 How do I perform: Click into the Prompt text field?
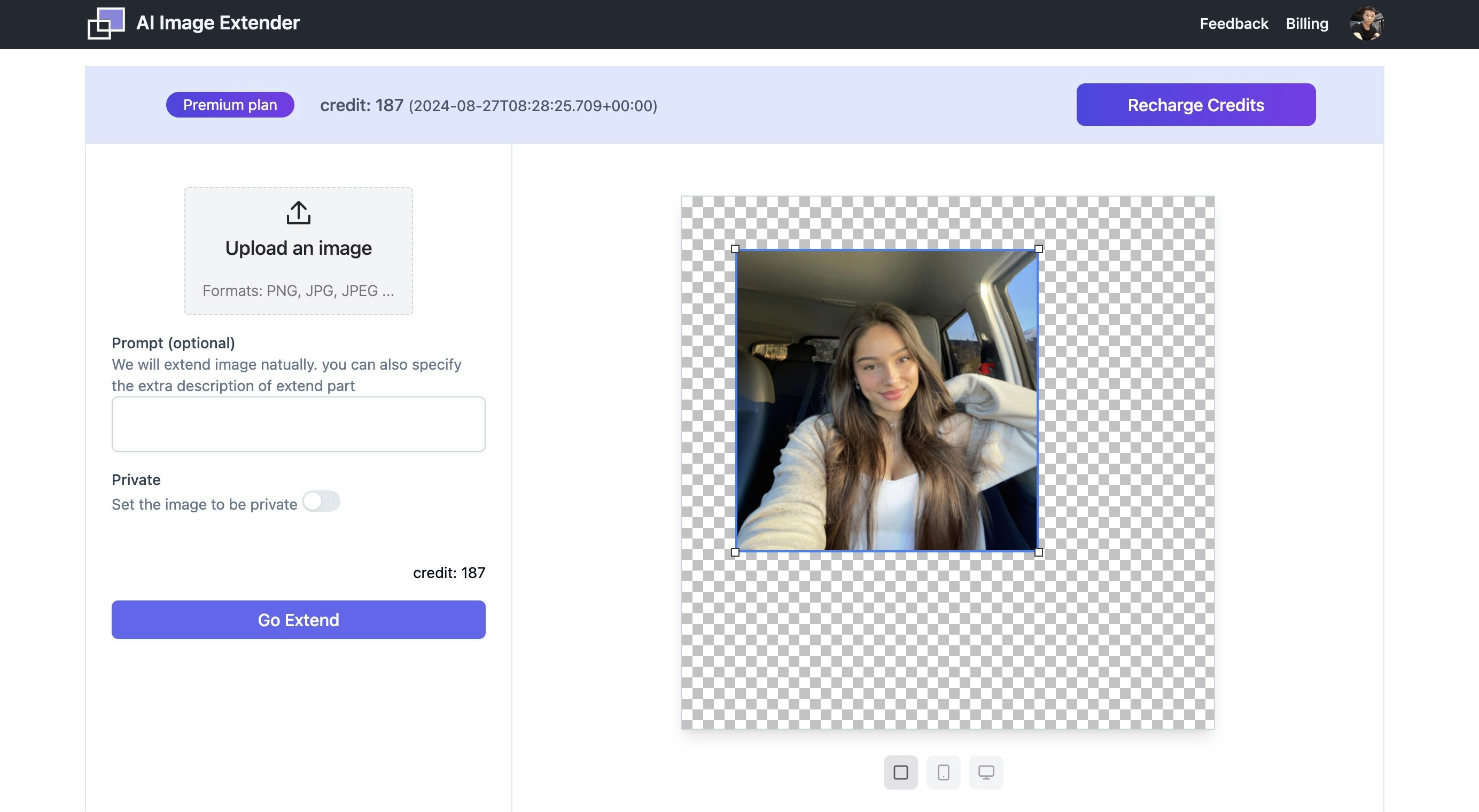pyautogui.click(x=298, y=424)
